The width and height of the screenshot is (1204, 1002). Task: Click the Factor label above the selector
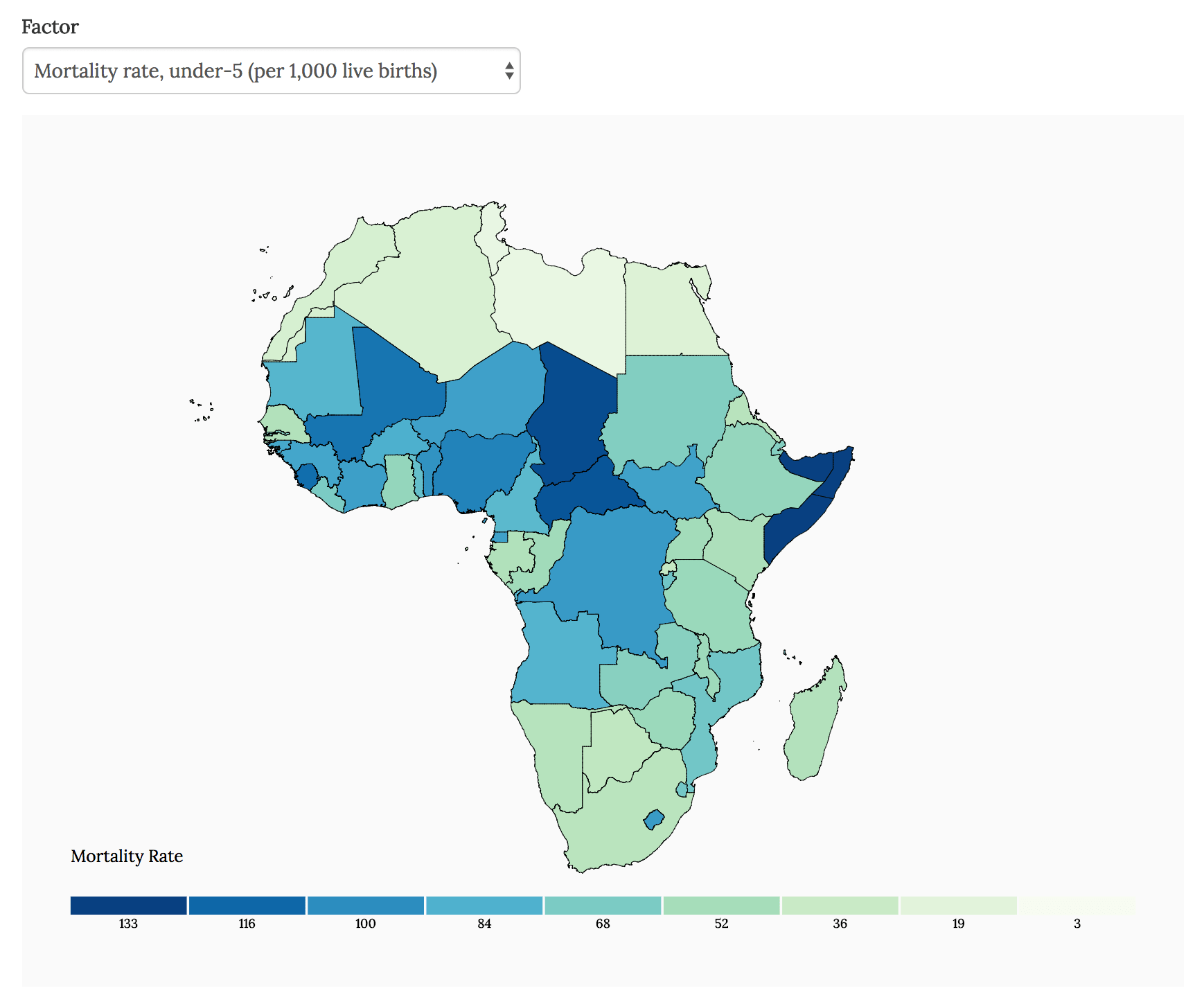pyautogui.click(x=48, y=27)
